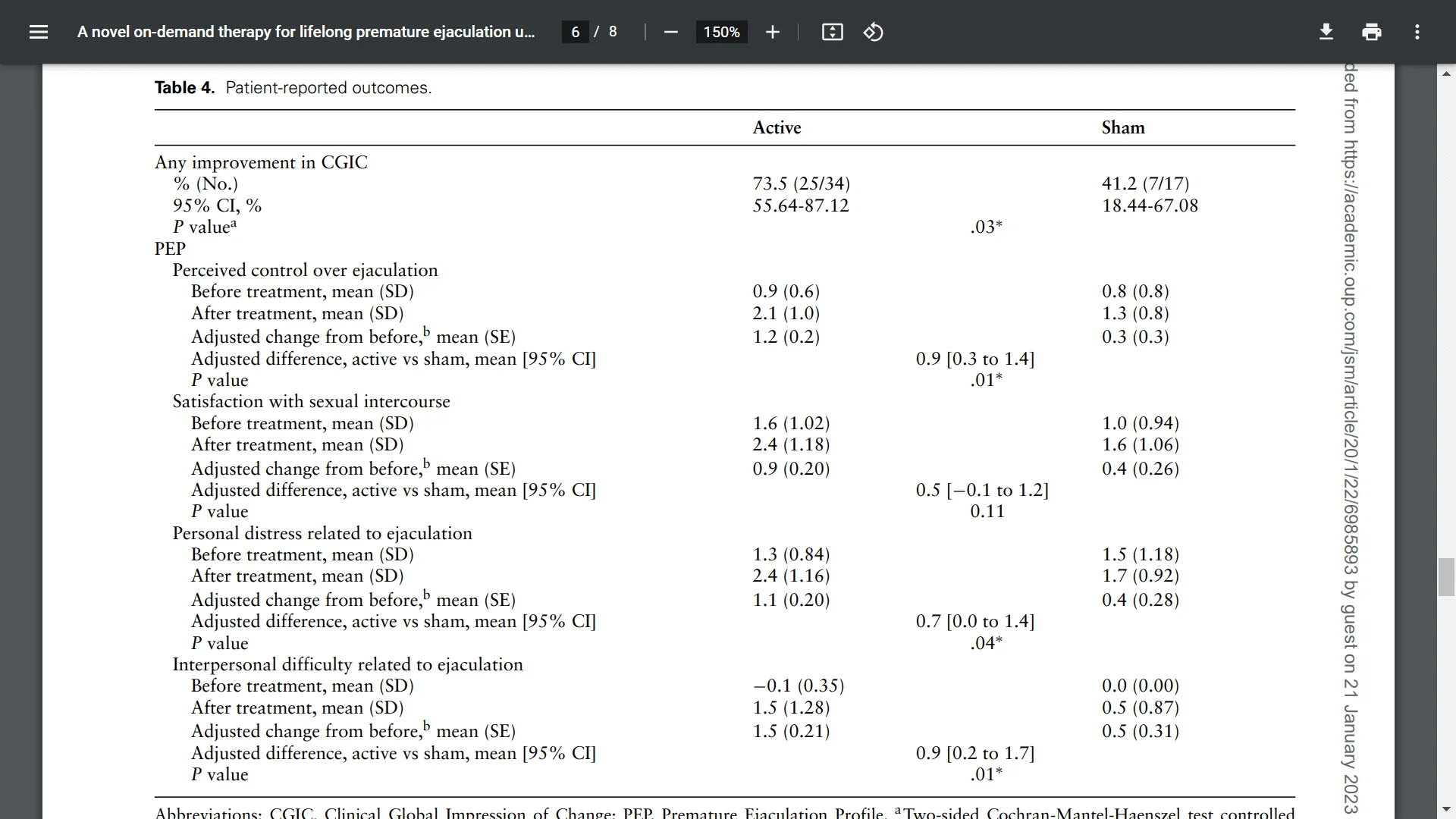Click 'Satisfaction with sexual intercourse' heading
Viewport: 1456px width, 819px height.
pos(311,402)
